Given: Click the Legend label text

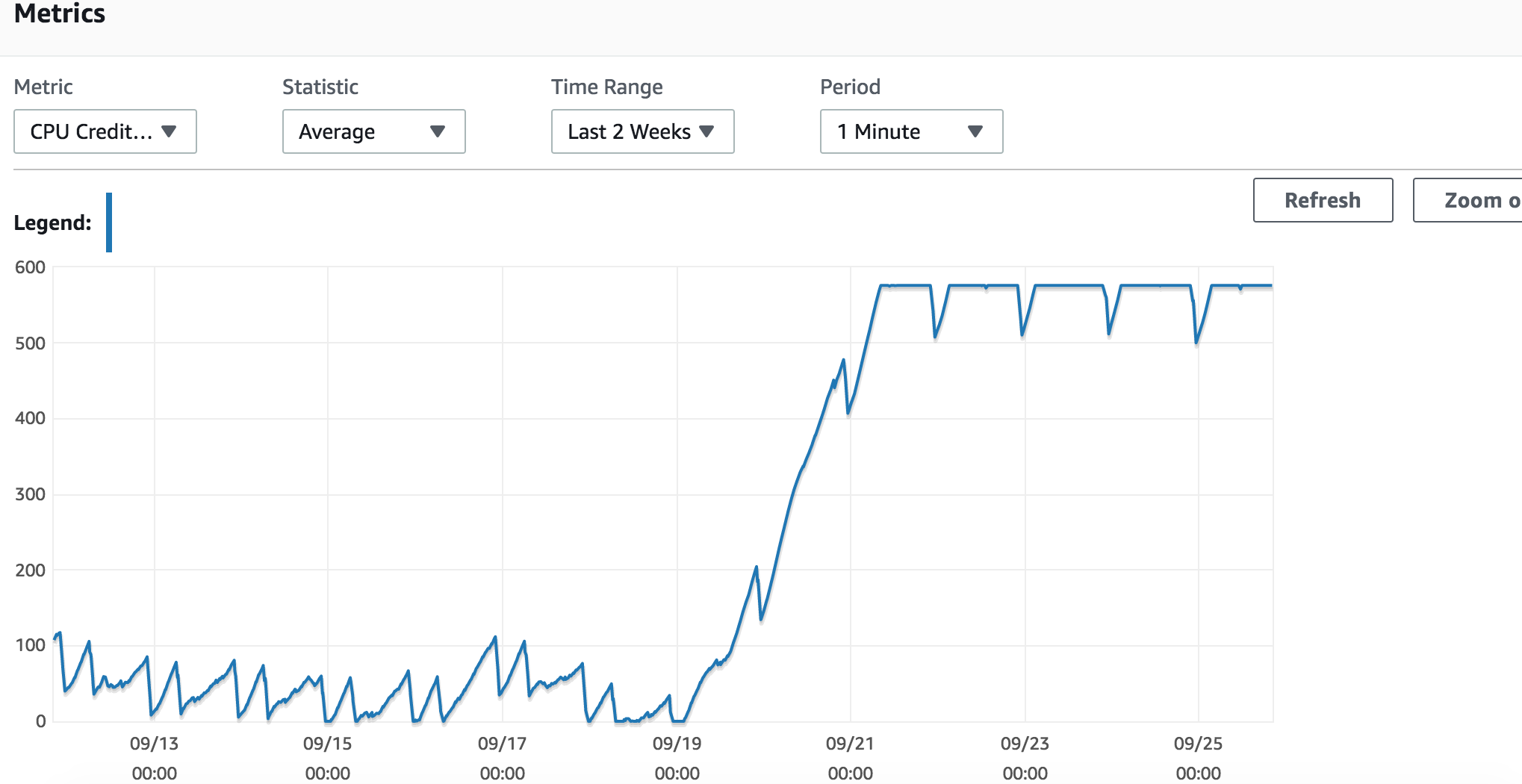Looking at the screenshot, I should point(52,223).
